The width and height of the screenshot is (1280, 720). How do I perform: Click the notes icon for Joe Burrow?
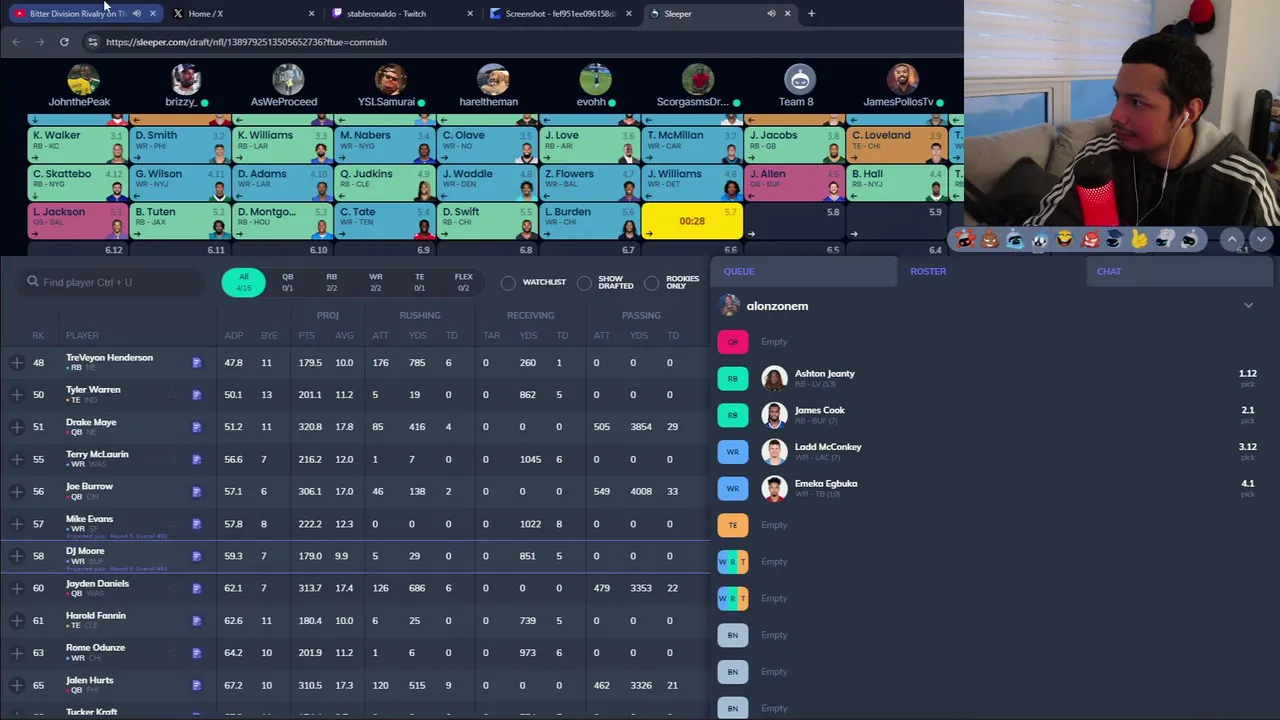click(197, 491)
